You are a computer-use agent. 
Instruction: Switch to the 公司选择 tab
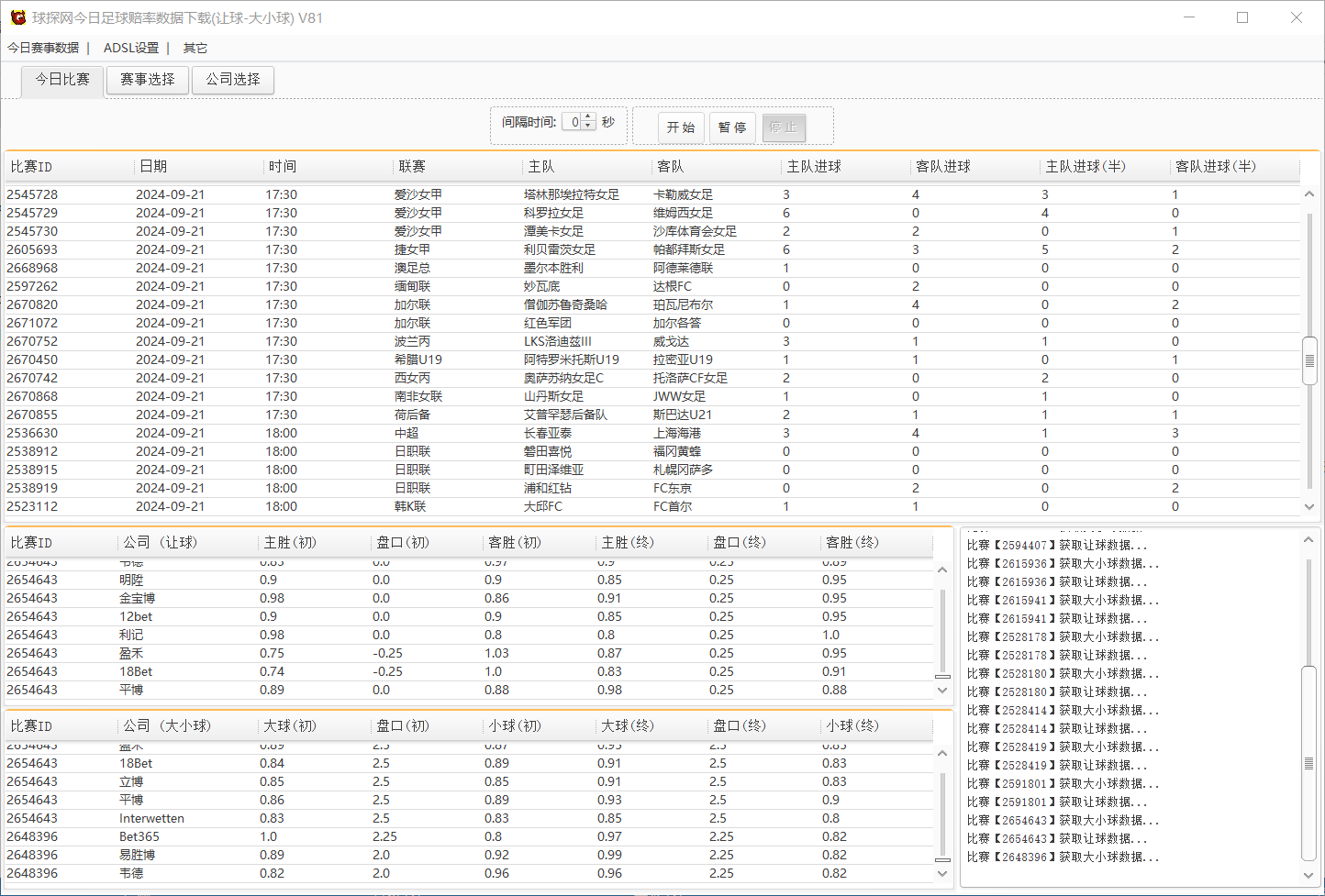point(233,80)
